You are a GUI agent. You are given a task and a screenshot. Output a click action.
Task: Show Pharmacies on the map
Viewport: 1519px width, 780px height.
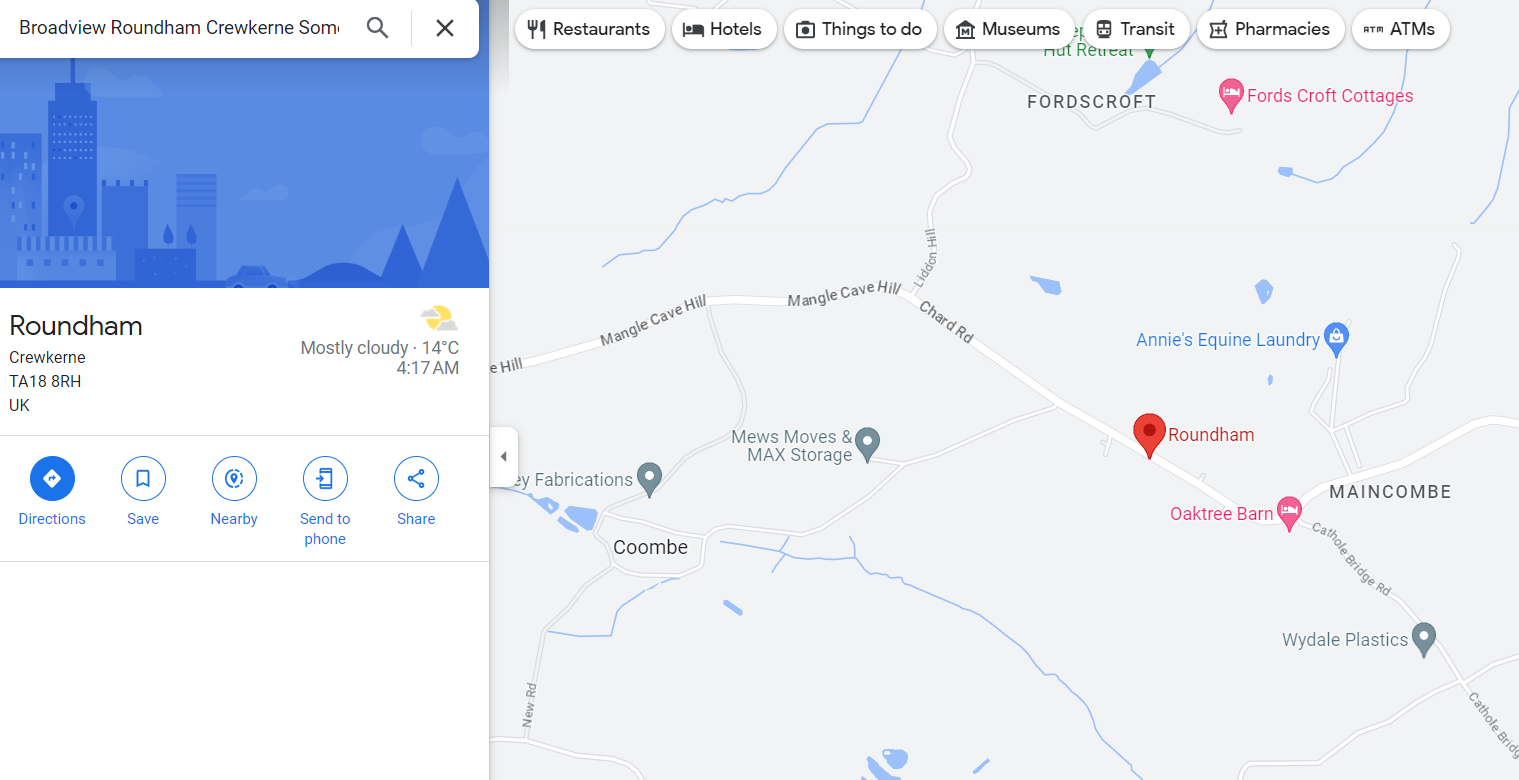pos(1270,29)
